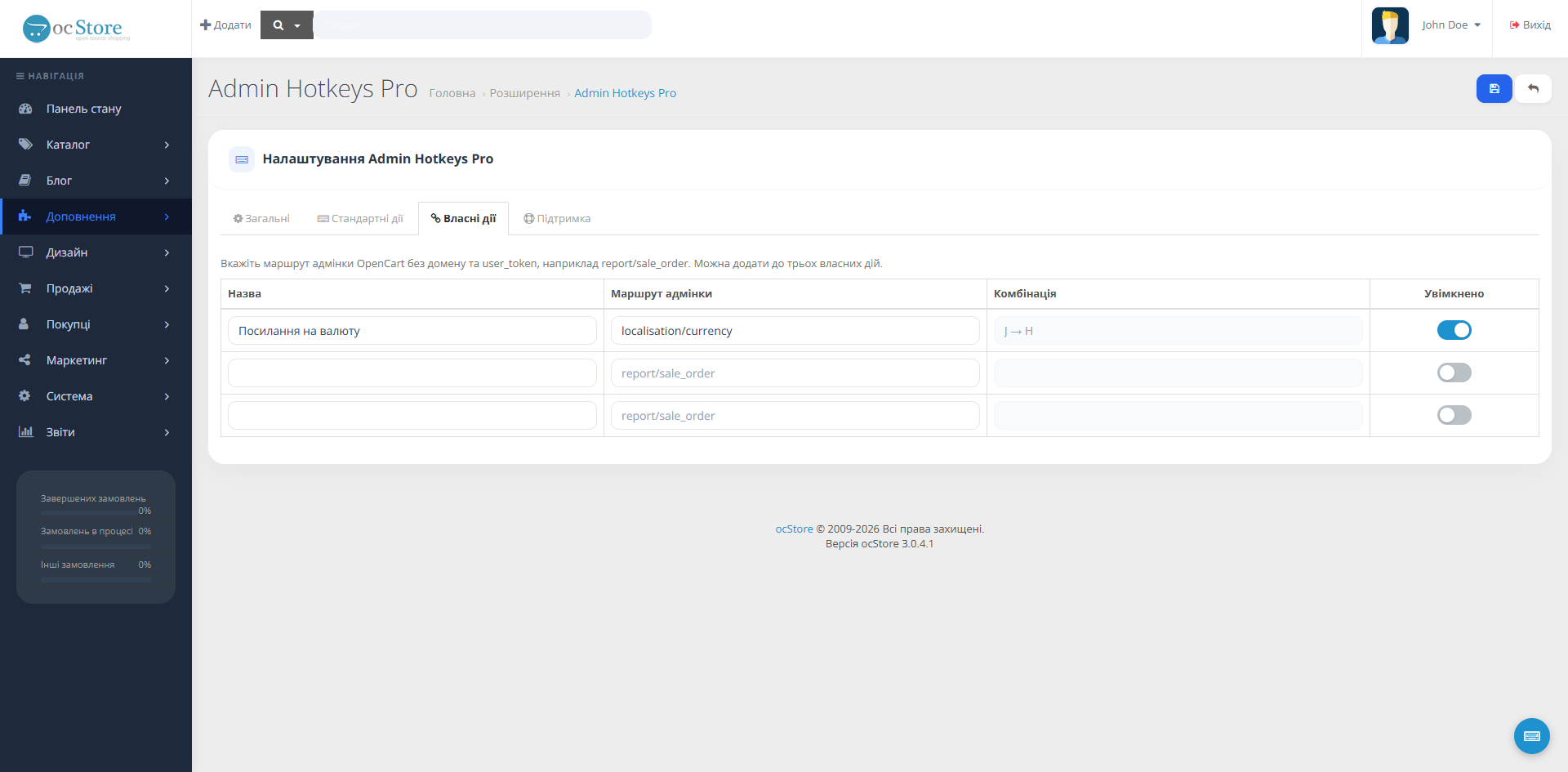
Task: Click Інші замовлення progress bar
Action: (96, 580)
